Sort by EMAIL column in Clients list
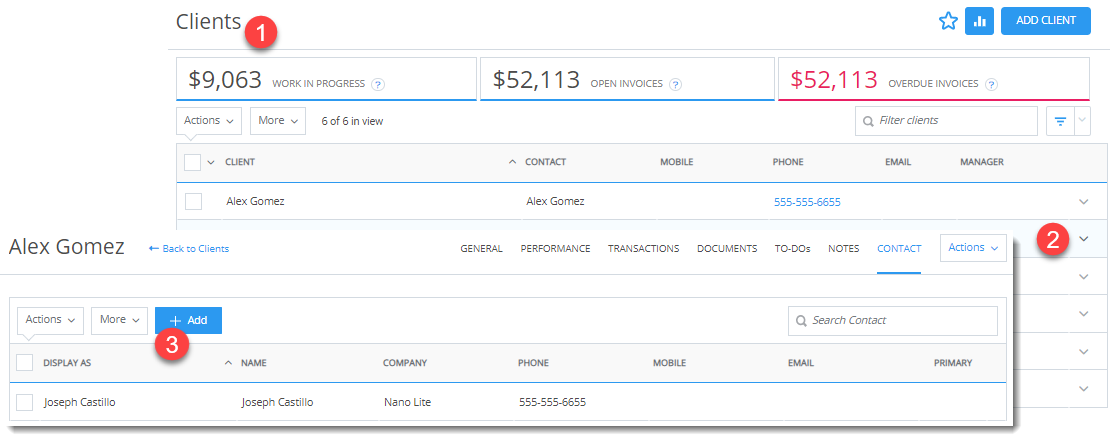 (898, 162)
